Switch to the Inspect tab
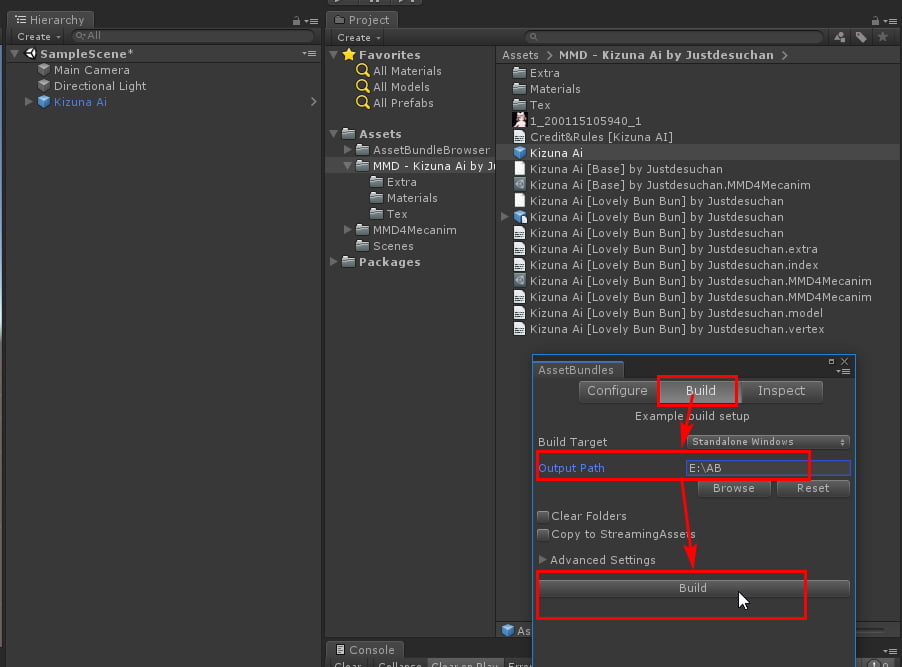The height and width of the screenshot is (667, 902). 781,391
